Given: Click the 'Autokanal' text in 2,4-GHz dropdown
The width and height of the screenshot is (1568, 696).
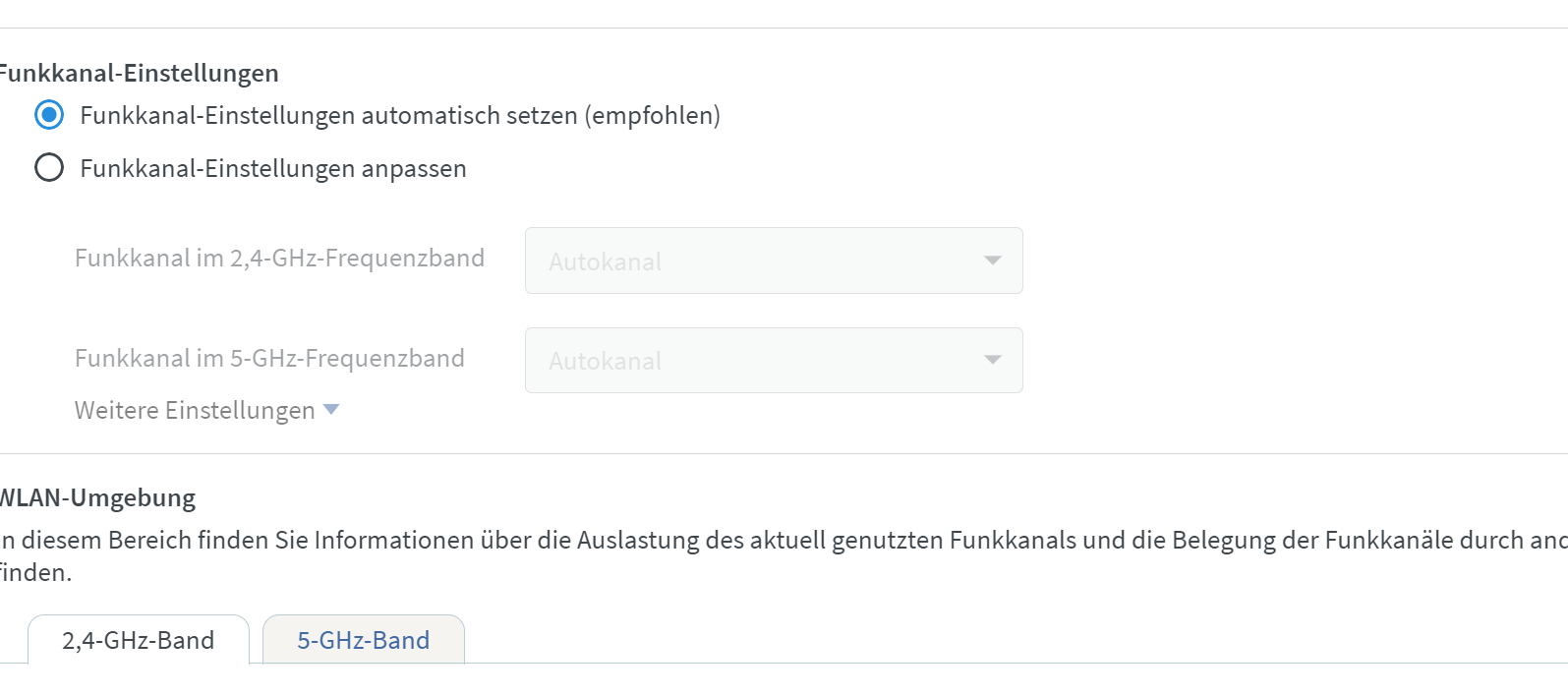Looking at the screenshot, I should (605, 261).
